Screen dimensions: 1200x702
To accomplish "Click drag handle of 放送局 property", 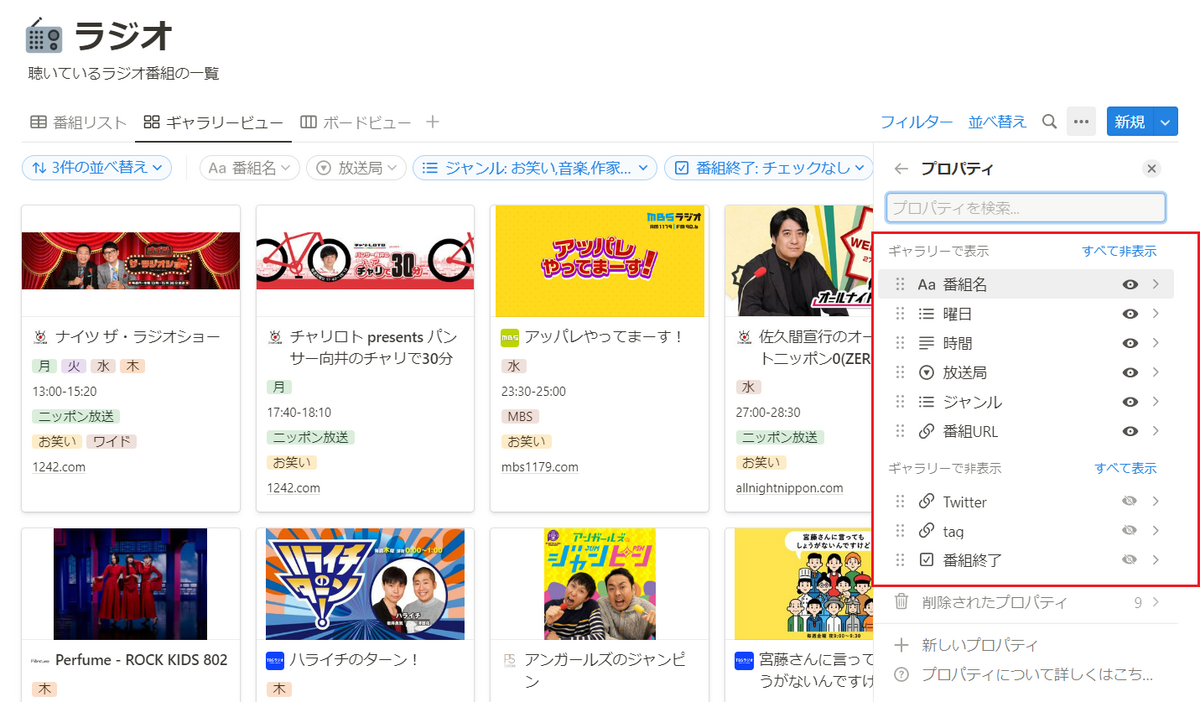I will [900, 373].
